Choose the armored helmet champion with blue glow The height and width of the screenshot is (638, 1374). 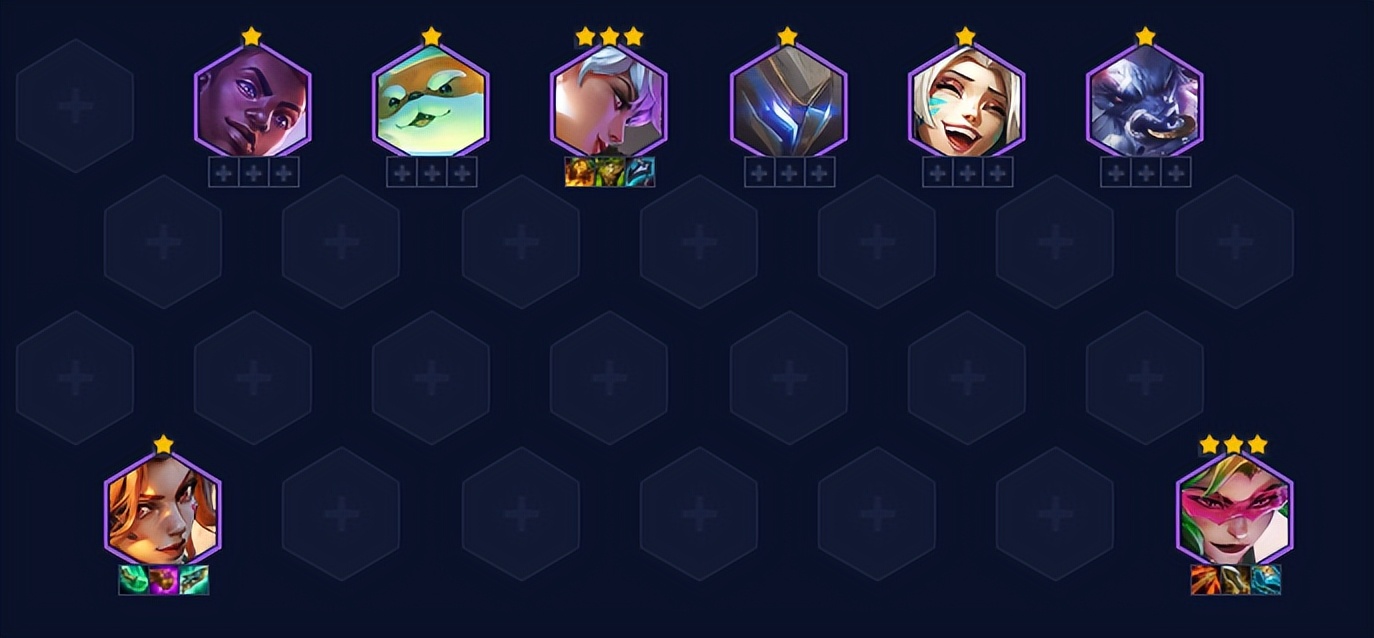coord(789,102)
